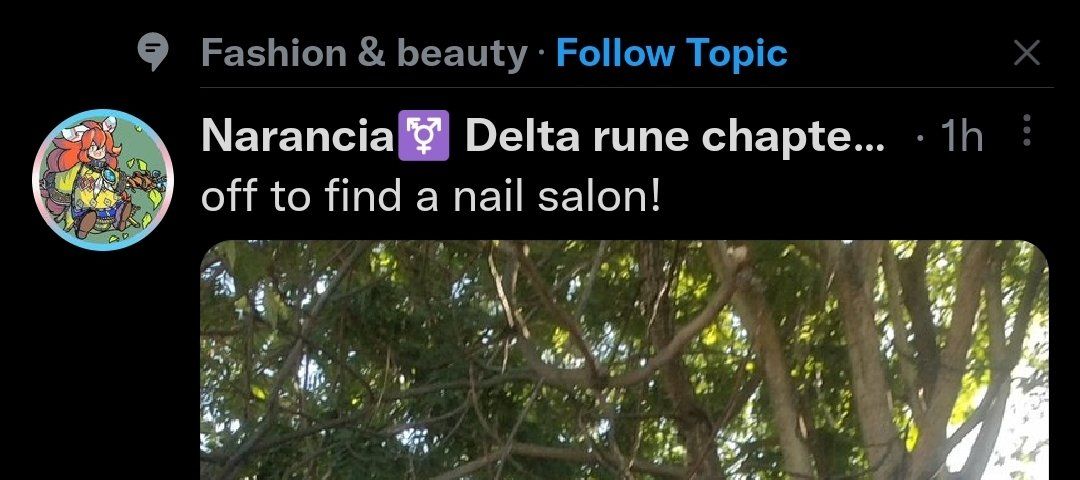Image resolution: width=1080 pixels, height=480 pixels.
Task: Open the tweet via the 1h timestamp
Action: click(962, 136)
